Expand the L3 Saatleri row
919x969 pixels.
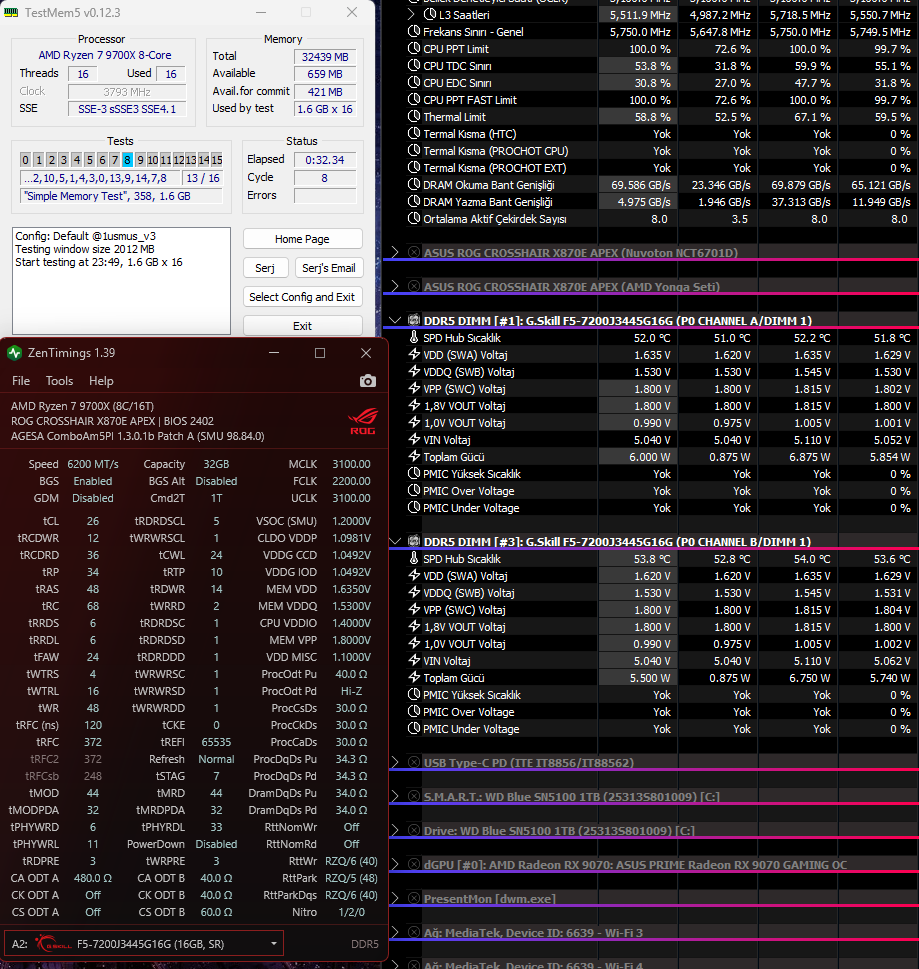click(x=412, y=14)
